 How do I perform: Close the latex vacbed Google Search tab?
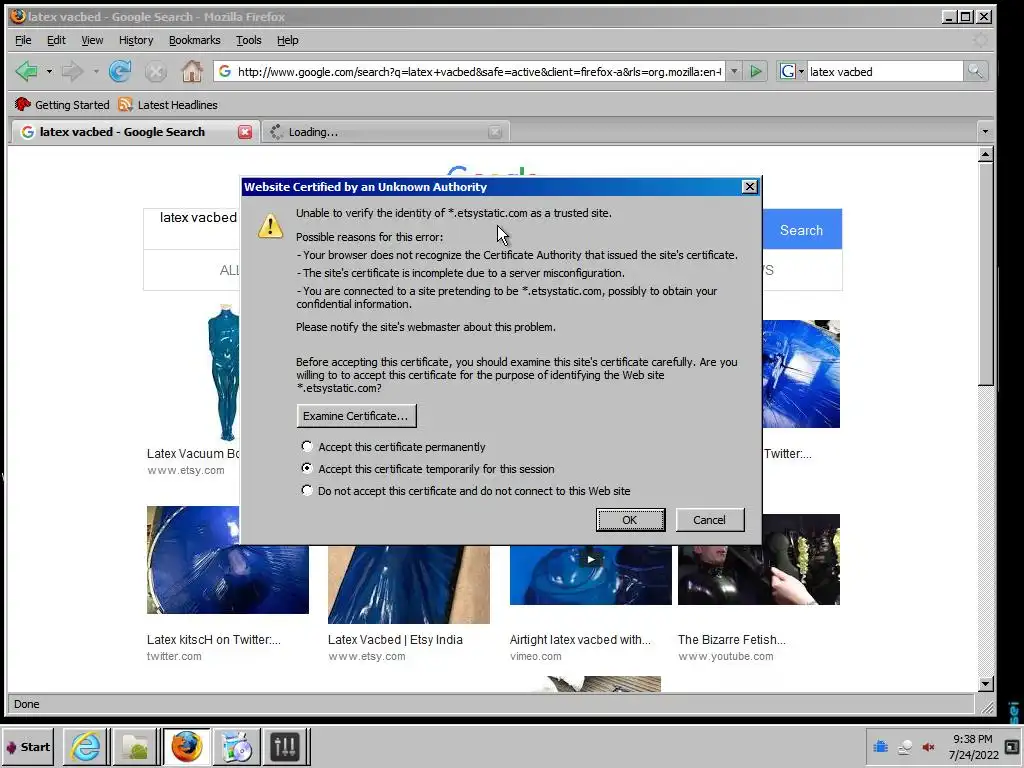tap(245, 132)
